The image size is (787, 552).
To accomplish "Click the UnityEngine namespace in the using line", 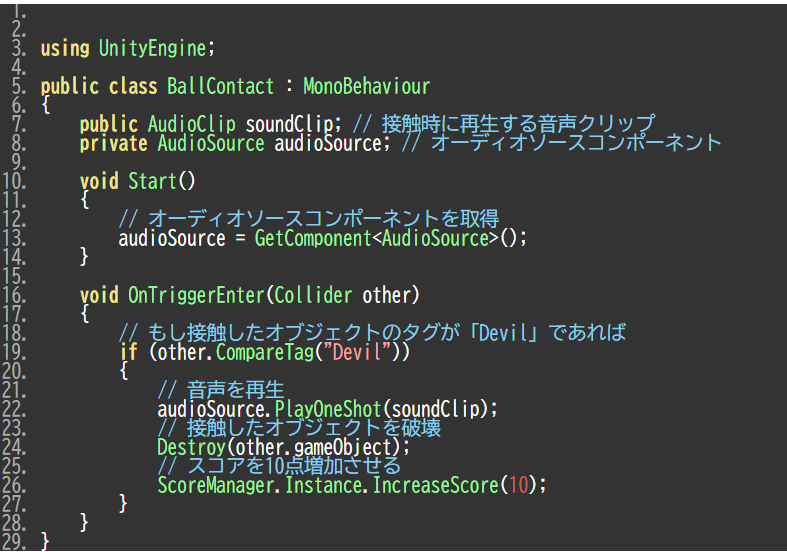I will 153,48.
